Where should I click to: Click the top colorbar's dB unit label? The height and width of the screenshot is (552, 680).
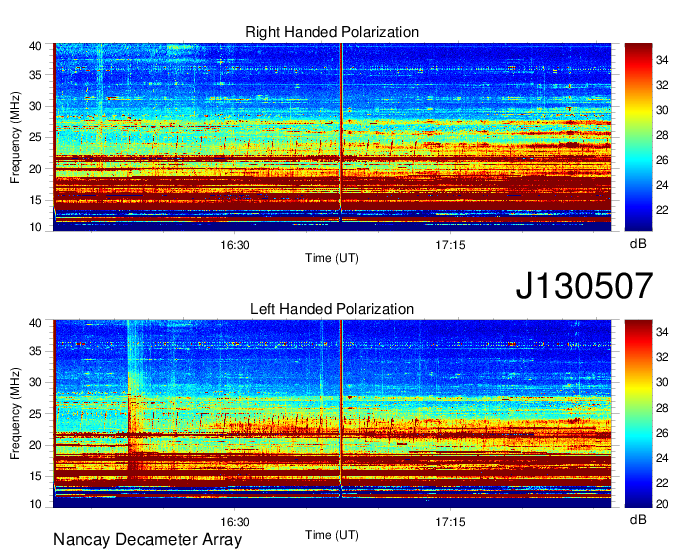(x=638, y=244)
